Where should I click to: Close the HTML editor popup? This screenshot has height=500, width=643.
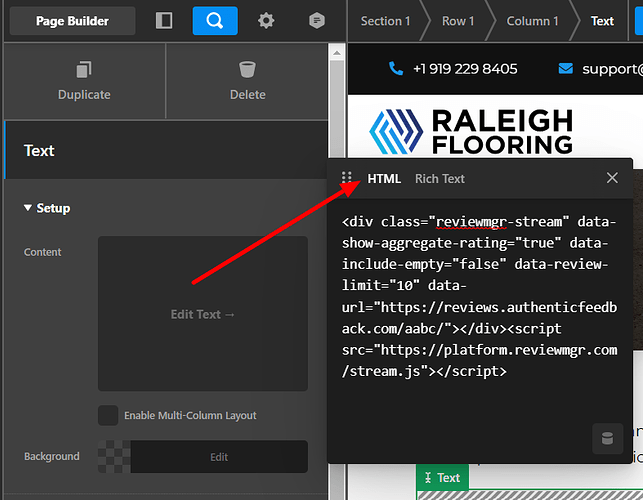612,178
